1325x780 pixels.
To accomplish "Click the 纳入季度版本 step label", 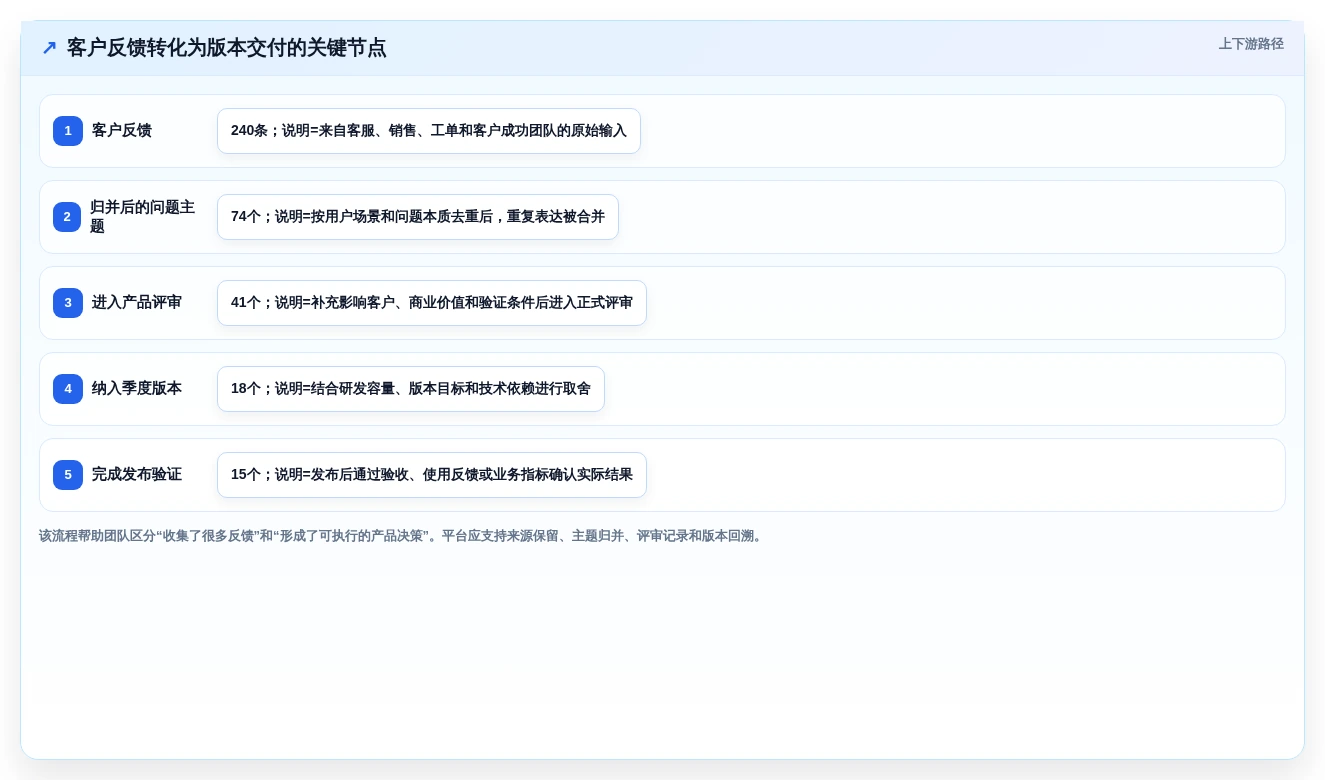I will 137,389.
